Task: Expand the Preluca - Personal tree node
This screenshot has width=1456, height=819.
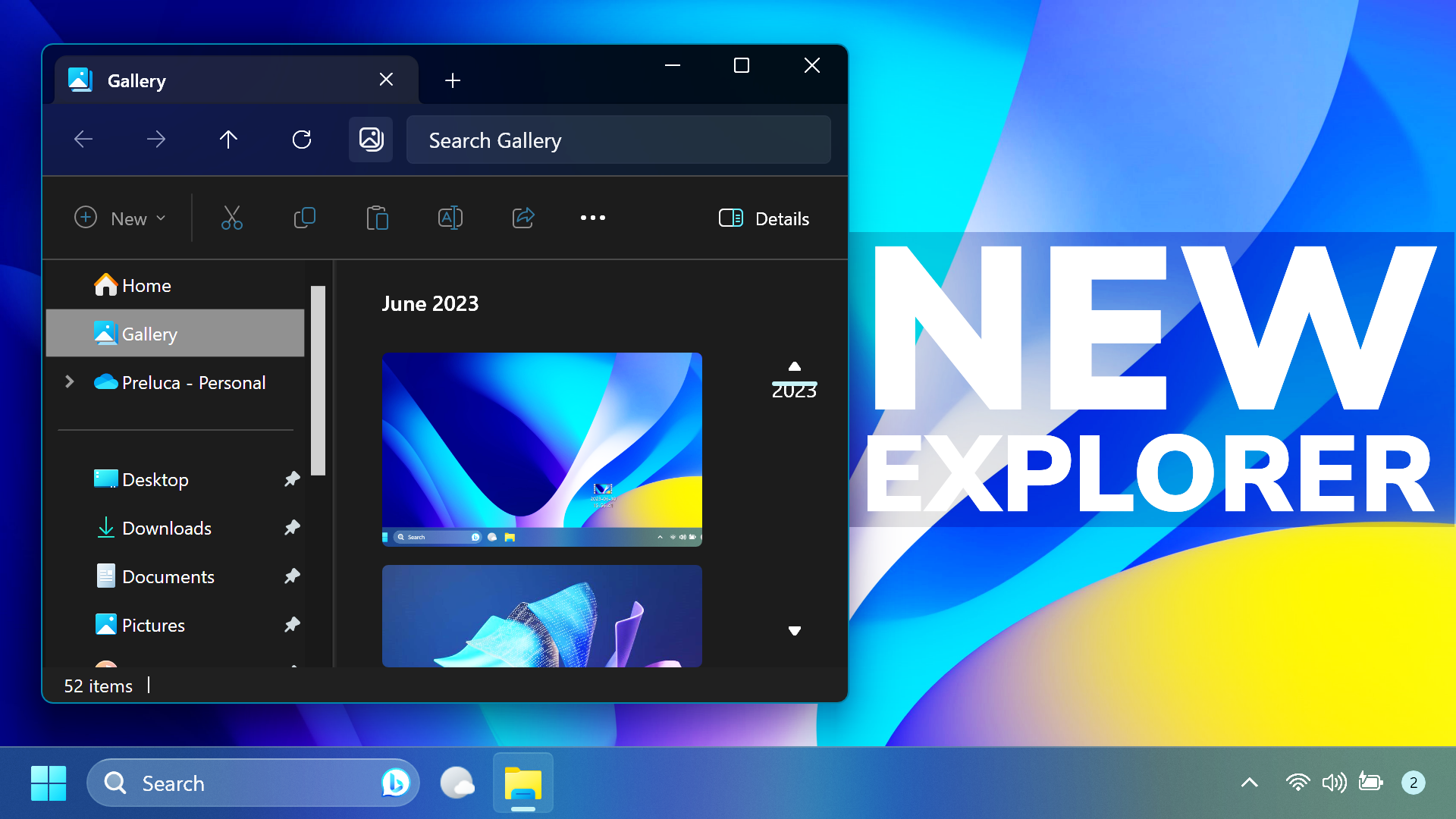Action: (x=70, y=381)
